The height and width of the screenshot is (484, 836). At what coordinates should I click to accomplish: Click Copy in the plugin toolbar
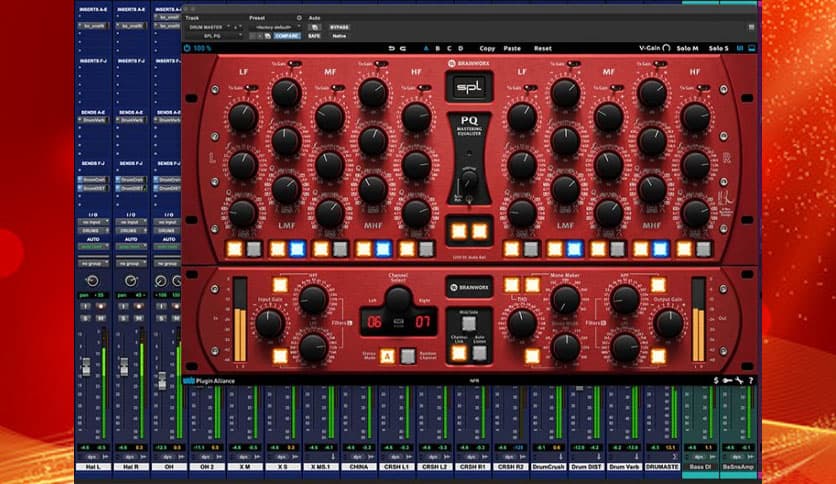coord(487,48)
